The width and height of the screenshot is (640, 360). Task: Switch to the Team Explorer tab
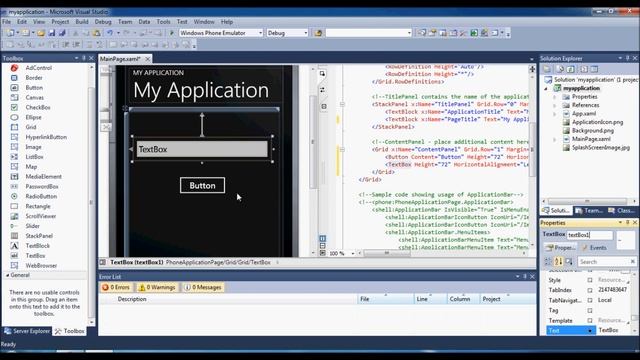(589, 211)
